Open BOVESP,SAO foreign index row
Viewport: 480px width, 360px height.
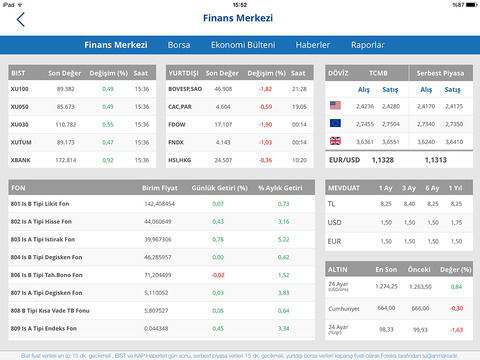(x=240, y=89)
